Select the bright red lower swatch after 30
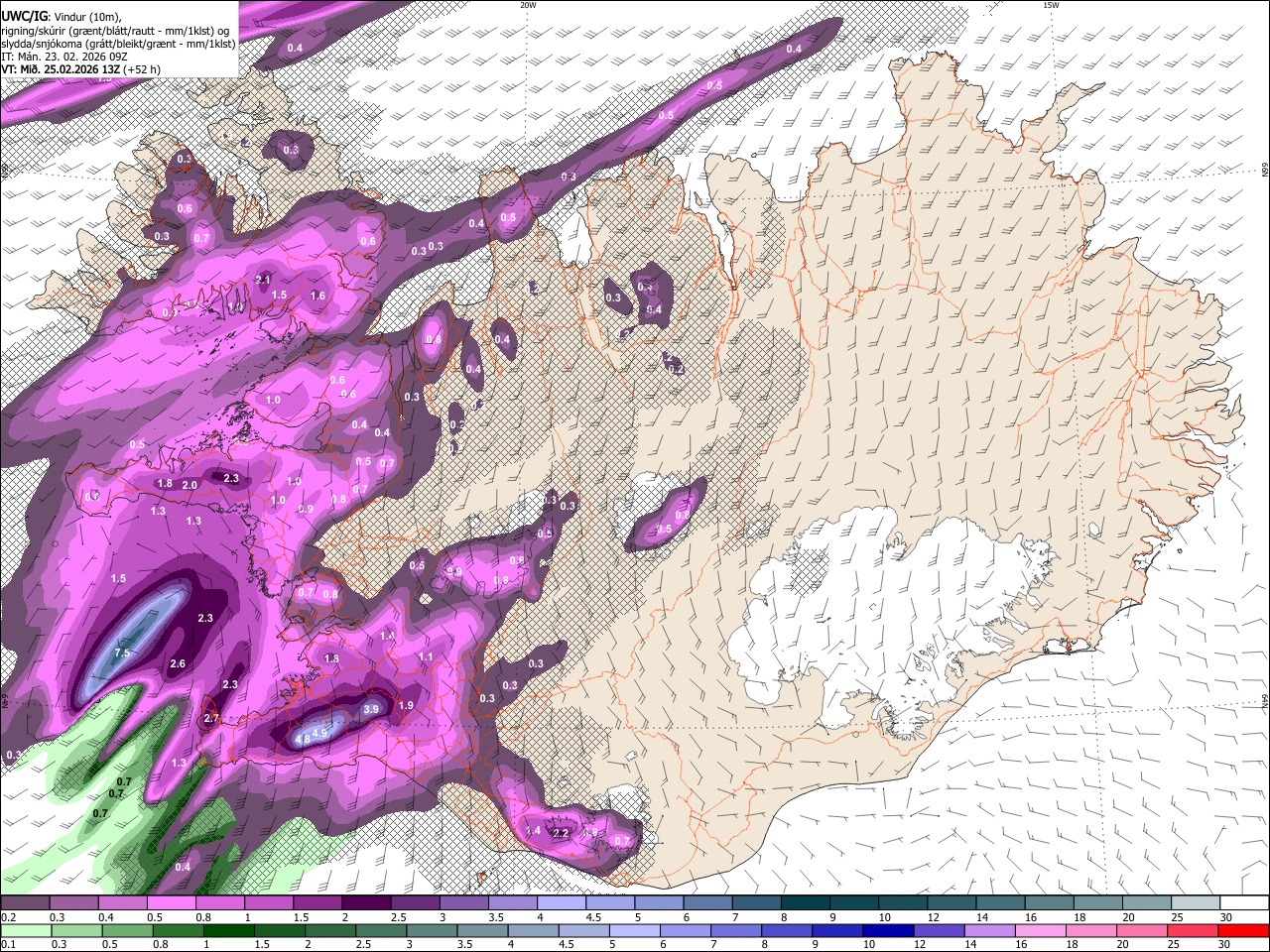The image size is (1270, 952). tap(1243, 930)
